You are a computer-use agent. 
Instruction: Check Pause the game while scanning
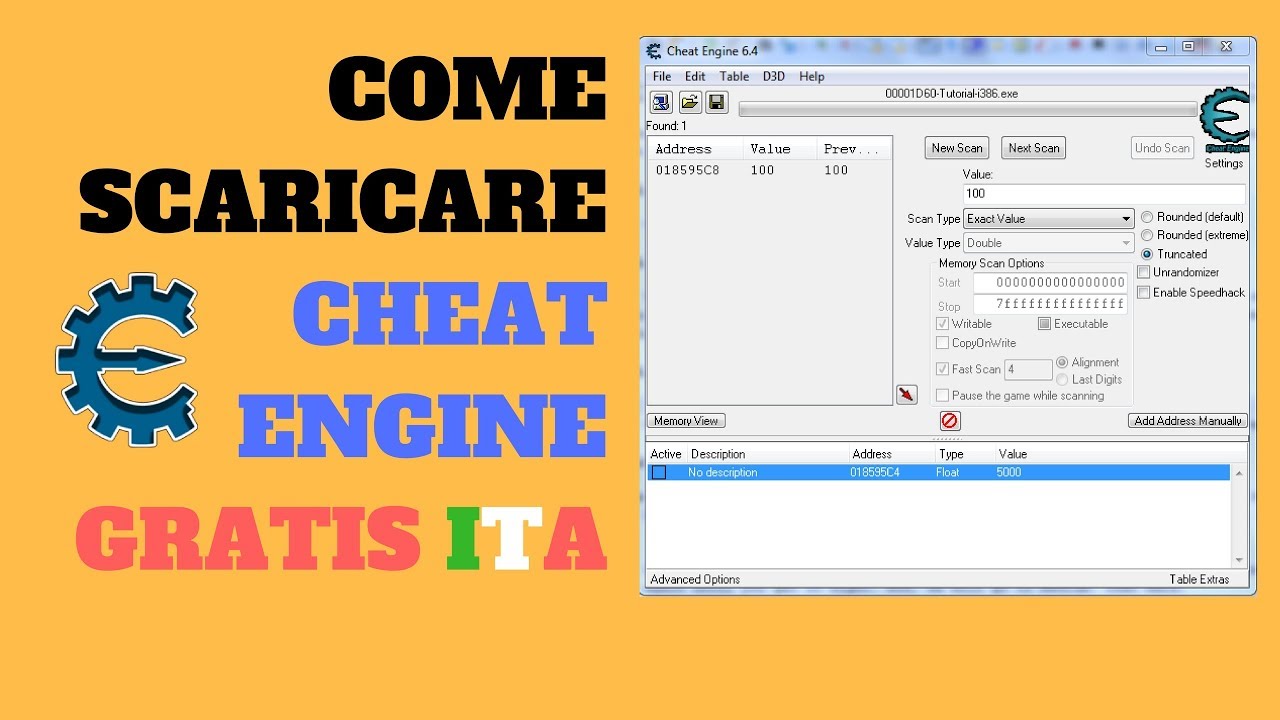(x=942, y=396)
